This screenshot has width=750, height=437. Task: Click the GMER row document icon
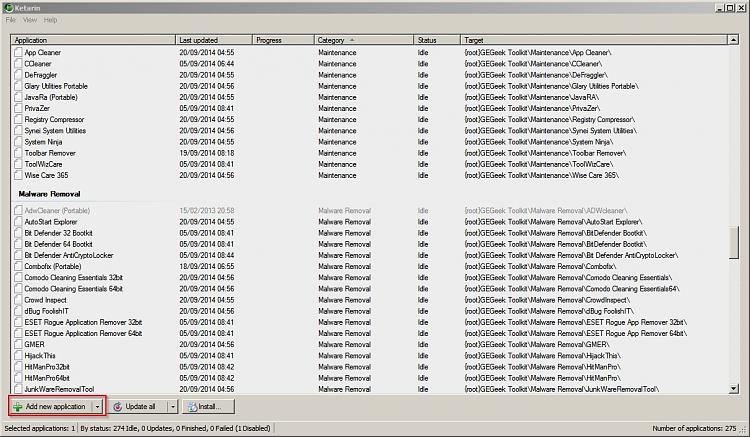pos(18,344)
